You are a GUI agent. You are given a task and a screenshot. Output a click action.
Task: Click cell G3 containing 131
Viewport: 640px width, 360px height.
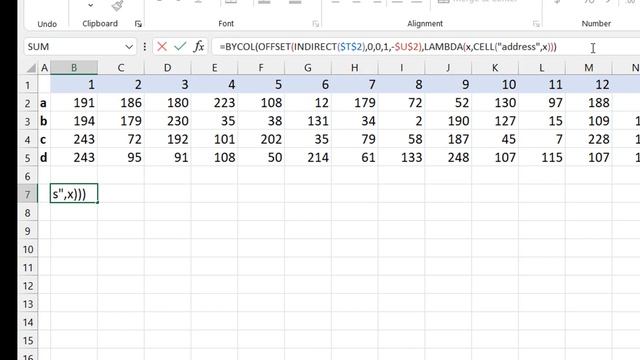point(308,121)
